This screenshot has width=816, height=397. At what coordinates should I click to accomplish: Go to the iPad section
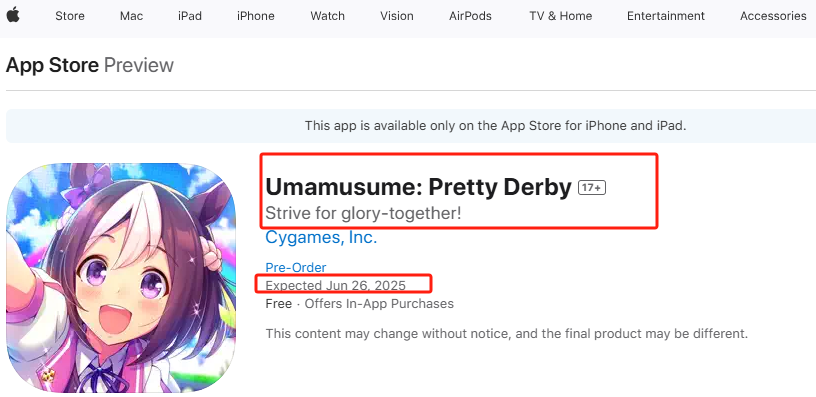click(189, 16)
